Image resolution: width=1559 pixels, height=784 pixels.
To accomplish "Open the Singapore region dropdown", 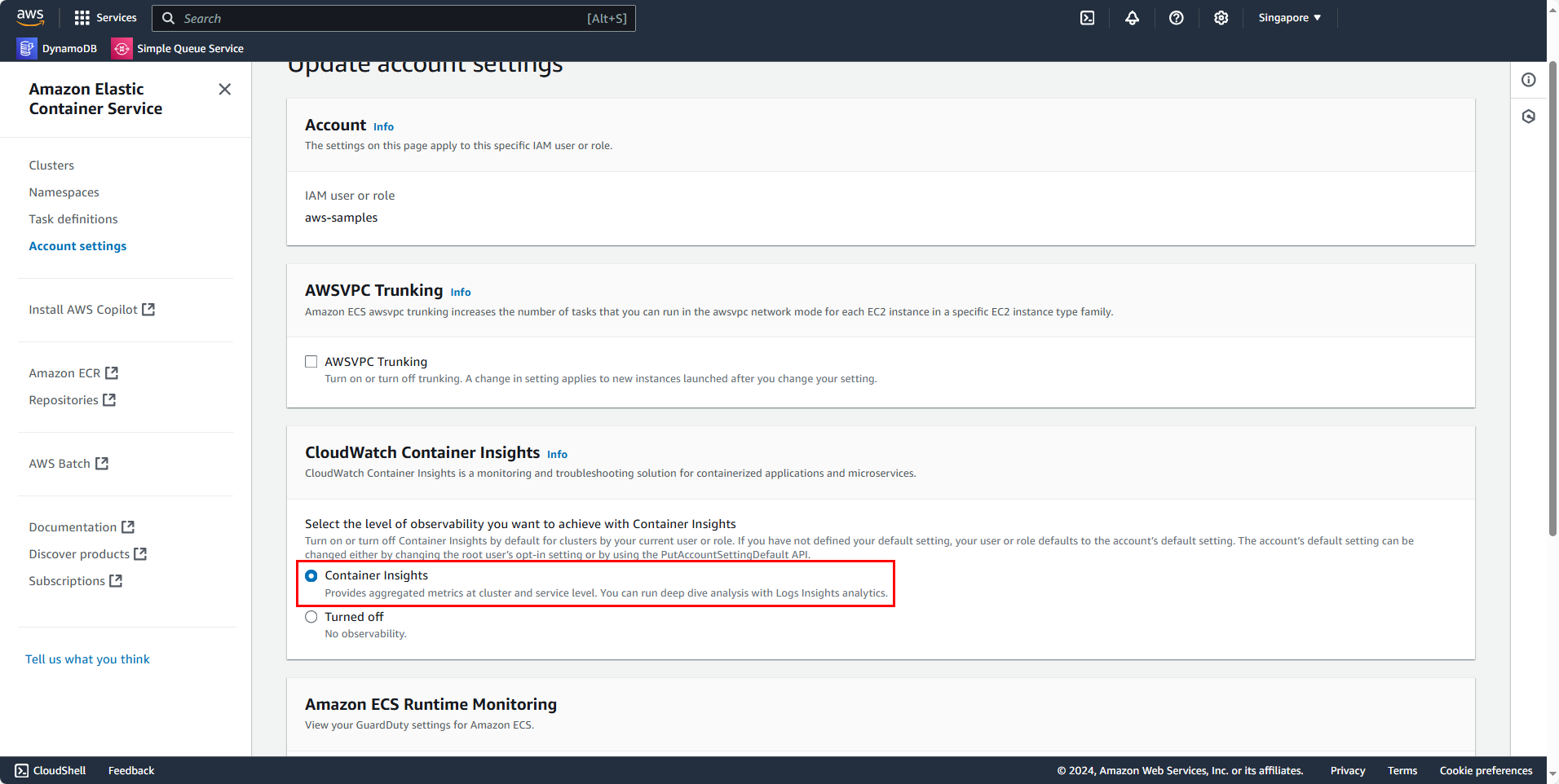I will coord(1289,18).
